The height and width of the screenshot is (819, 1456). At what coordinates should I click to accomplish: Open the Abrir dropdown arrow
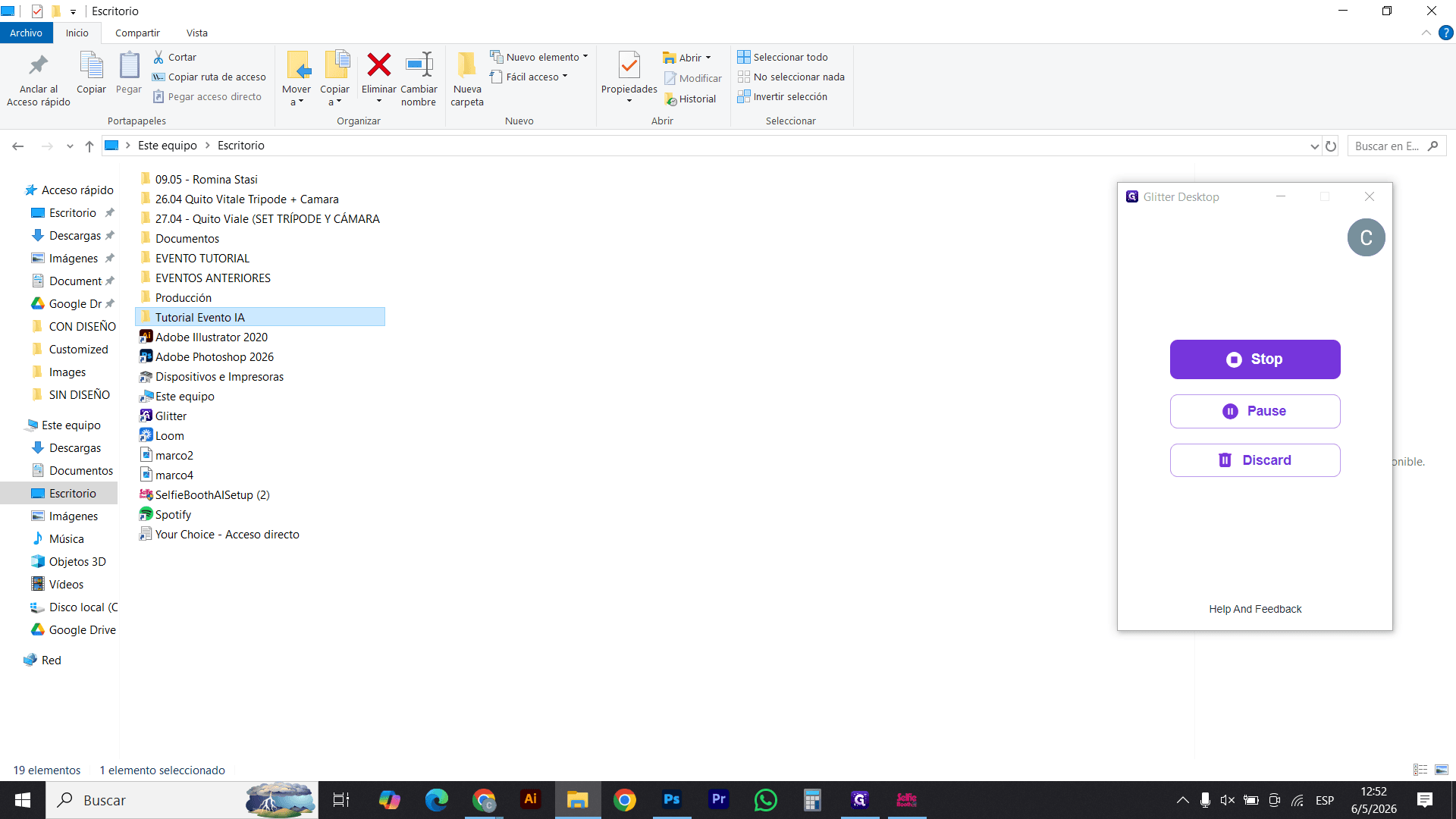pos(708,58)
